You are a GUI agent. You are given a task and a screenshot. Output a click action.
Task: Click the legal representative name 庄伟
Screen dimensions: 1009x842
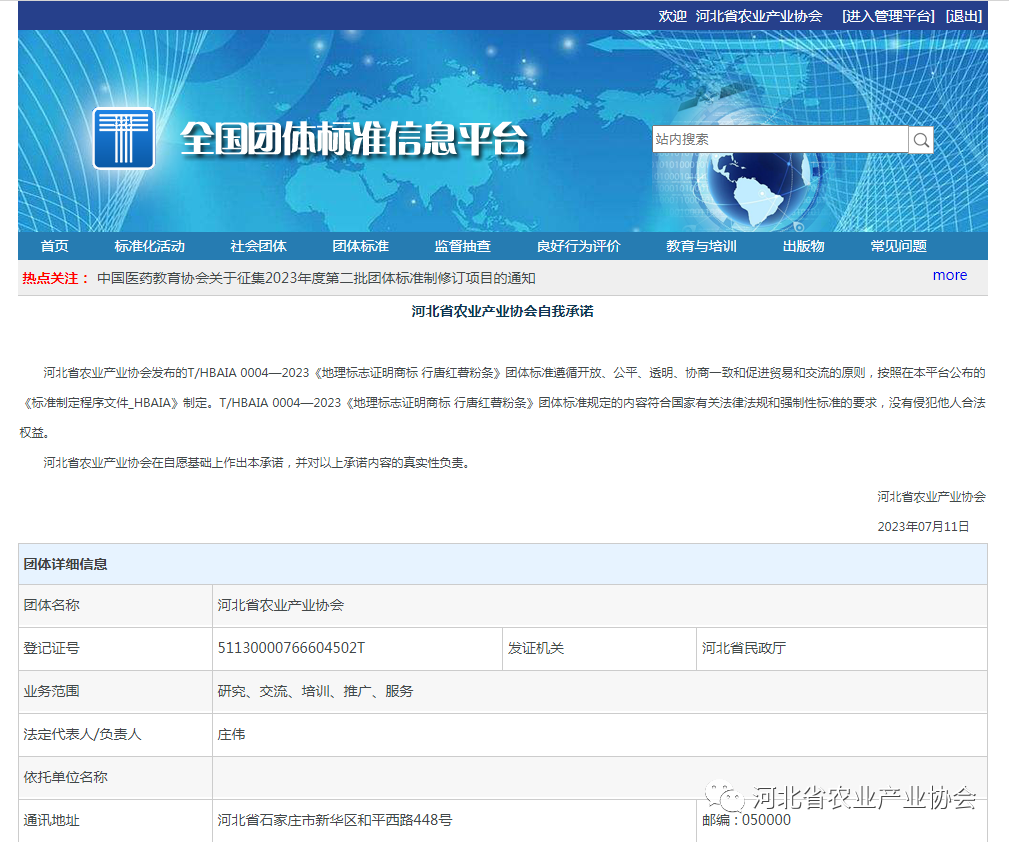tap(231, 734)
